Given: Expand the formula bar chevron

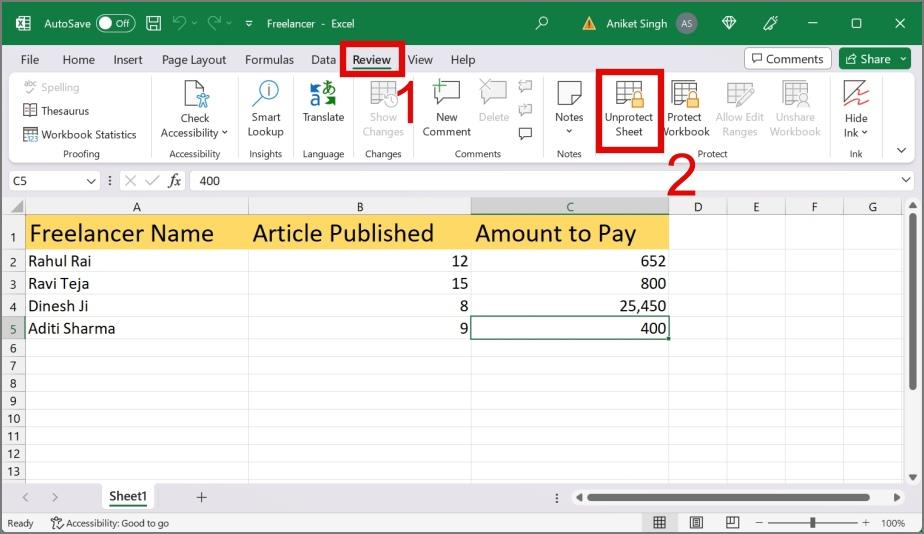Looking at the screenshot, I should click(x=906, y=179).
